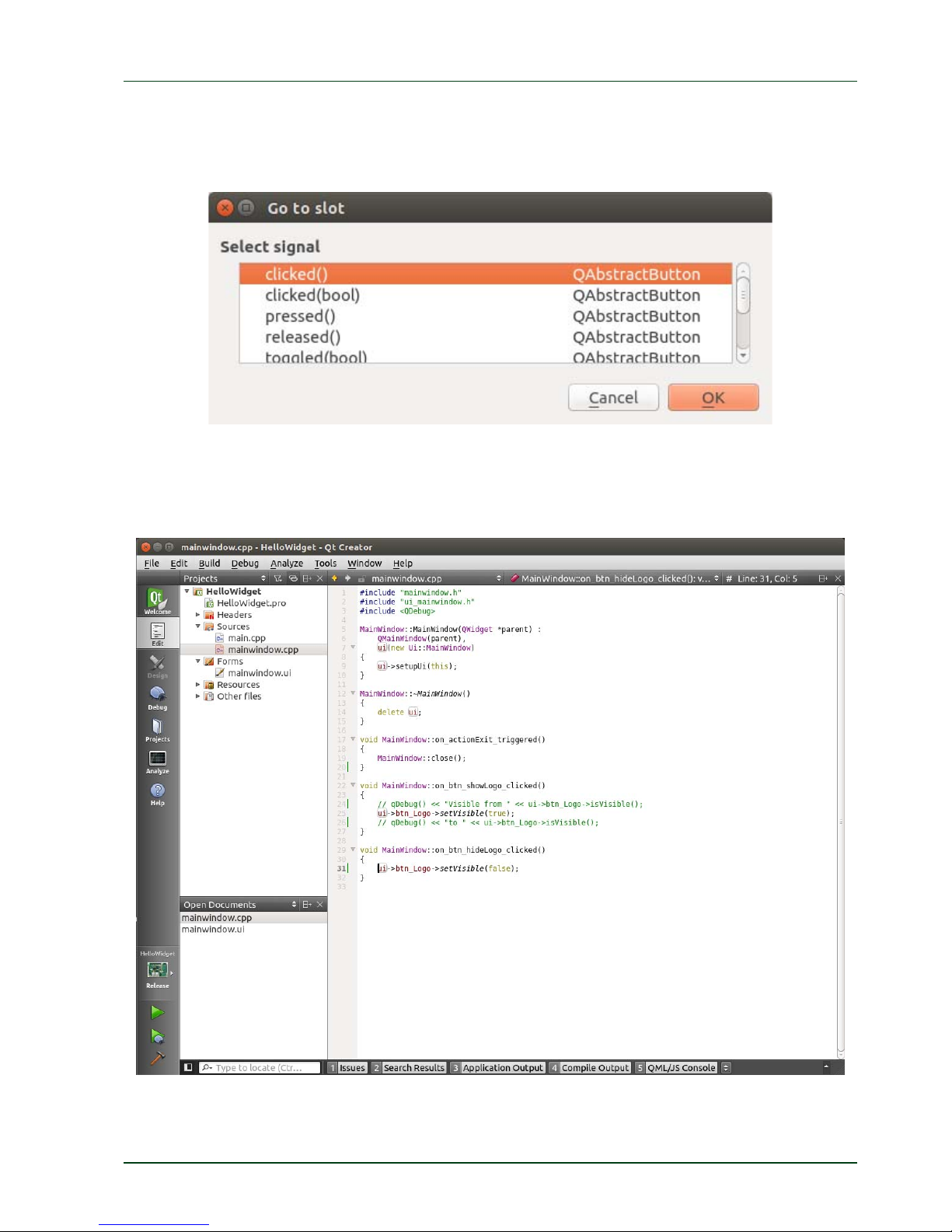Toggle the left sidebar visibility button
952x1232 pixels.
point(188,1067)
